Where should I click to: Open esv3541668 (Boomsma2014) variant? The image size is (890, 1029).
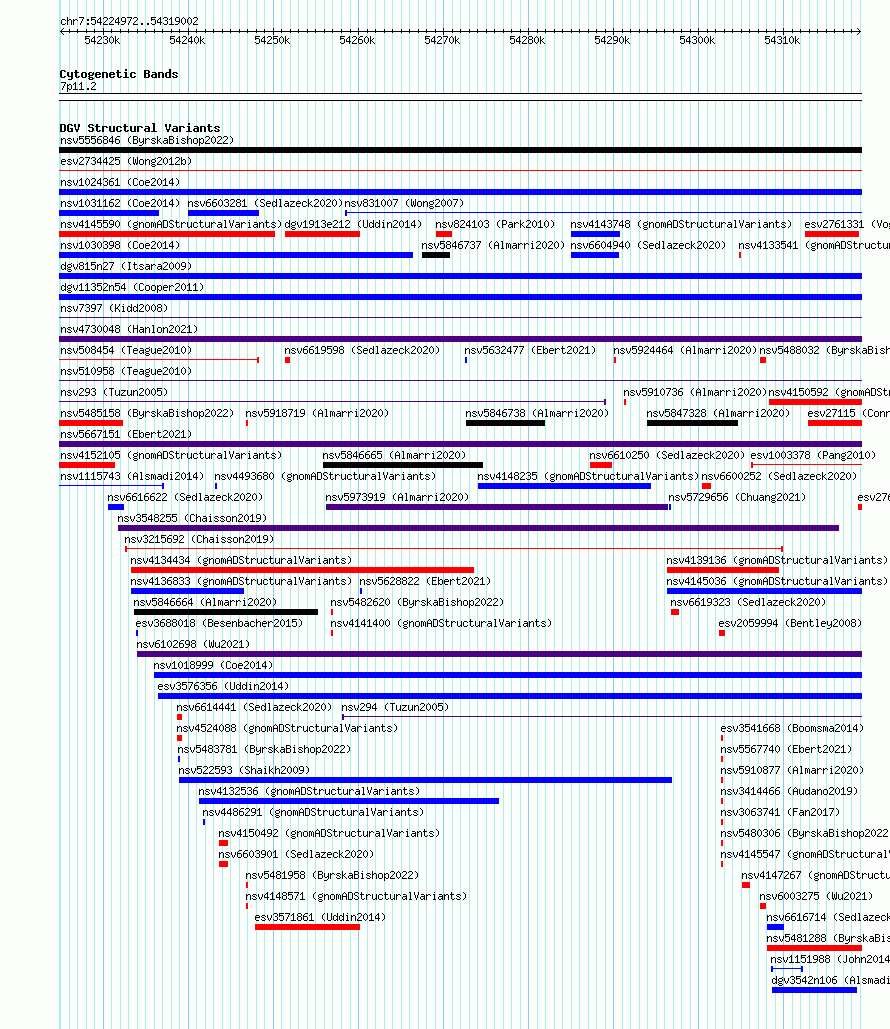792,728
